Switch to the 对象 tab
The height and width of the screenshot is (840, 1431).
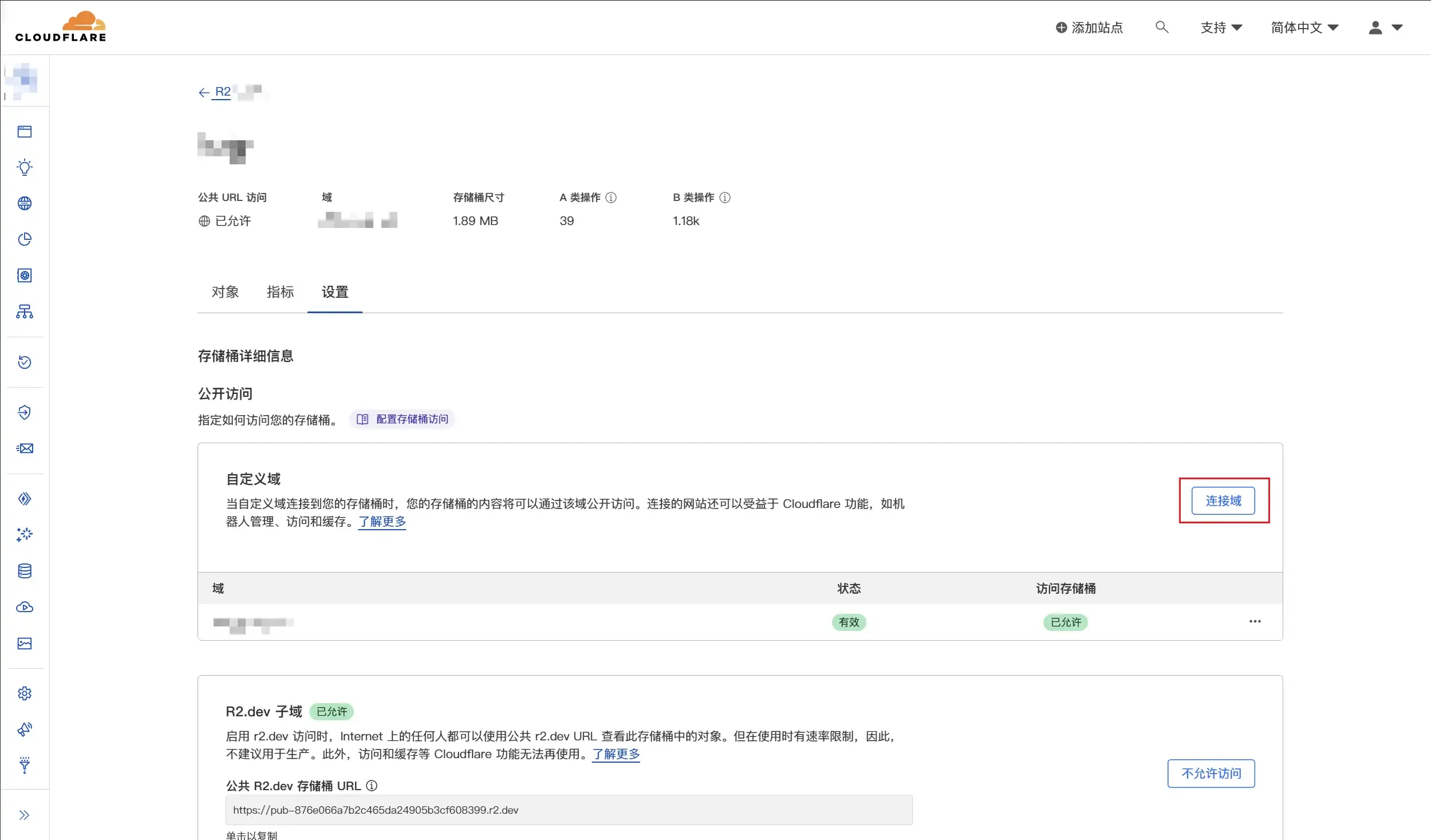tap(225, 292)
